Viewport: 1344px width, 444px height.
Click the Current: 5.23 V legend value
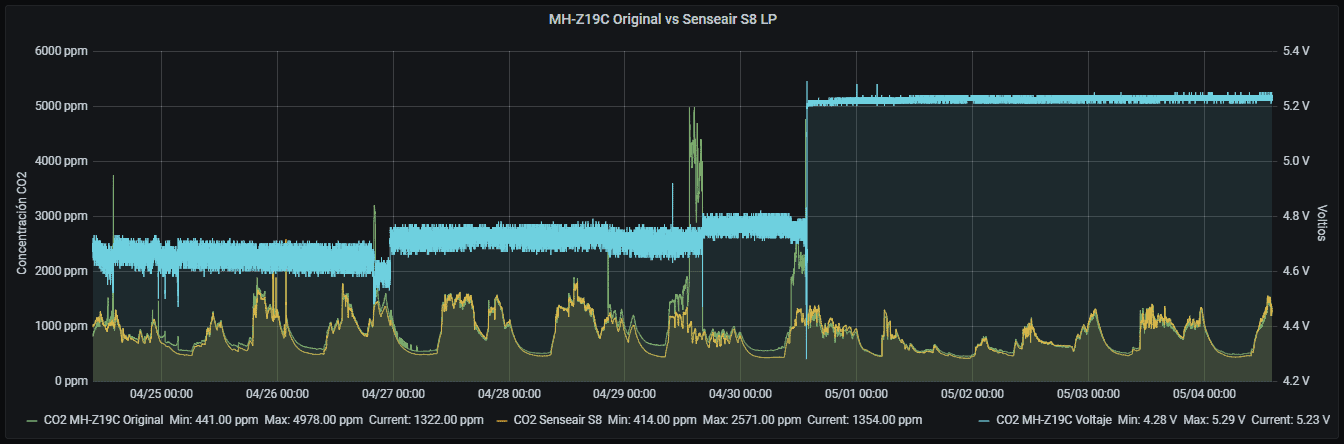click(x=1289, y=420)
